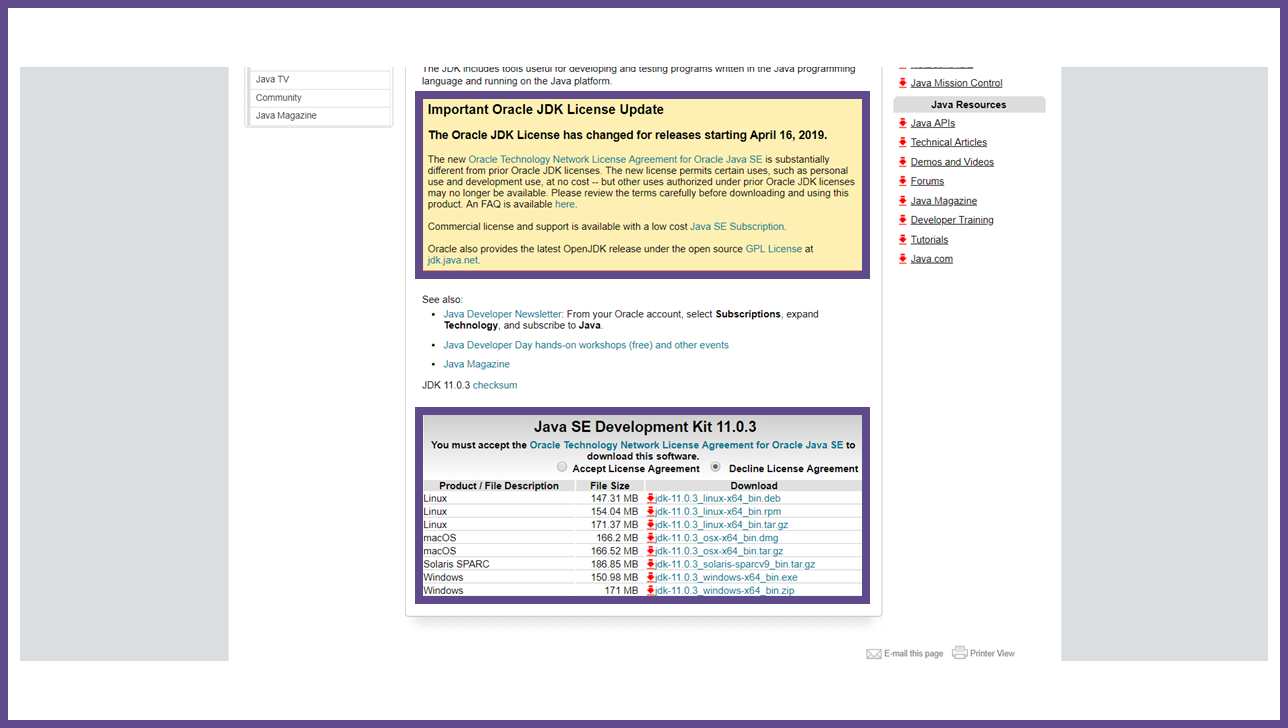This screenshot has height=728, width=1288.
Task: Click the File Size column header
Action: click(610, 486)
